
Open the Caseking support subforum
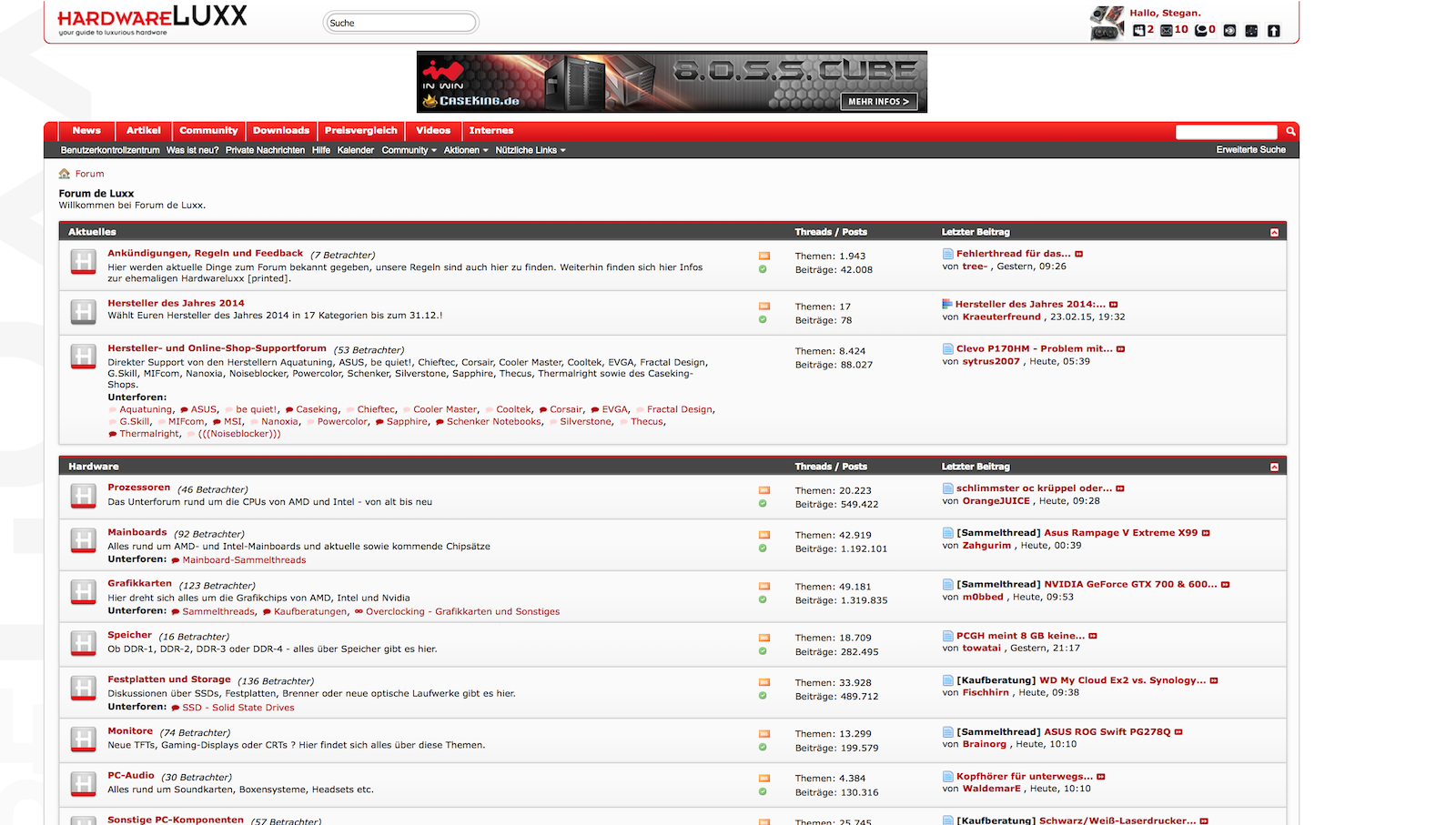pyautogui.click(x=317, y=409)
